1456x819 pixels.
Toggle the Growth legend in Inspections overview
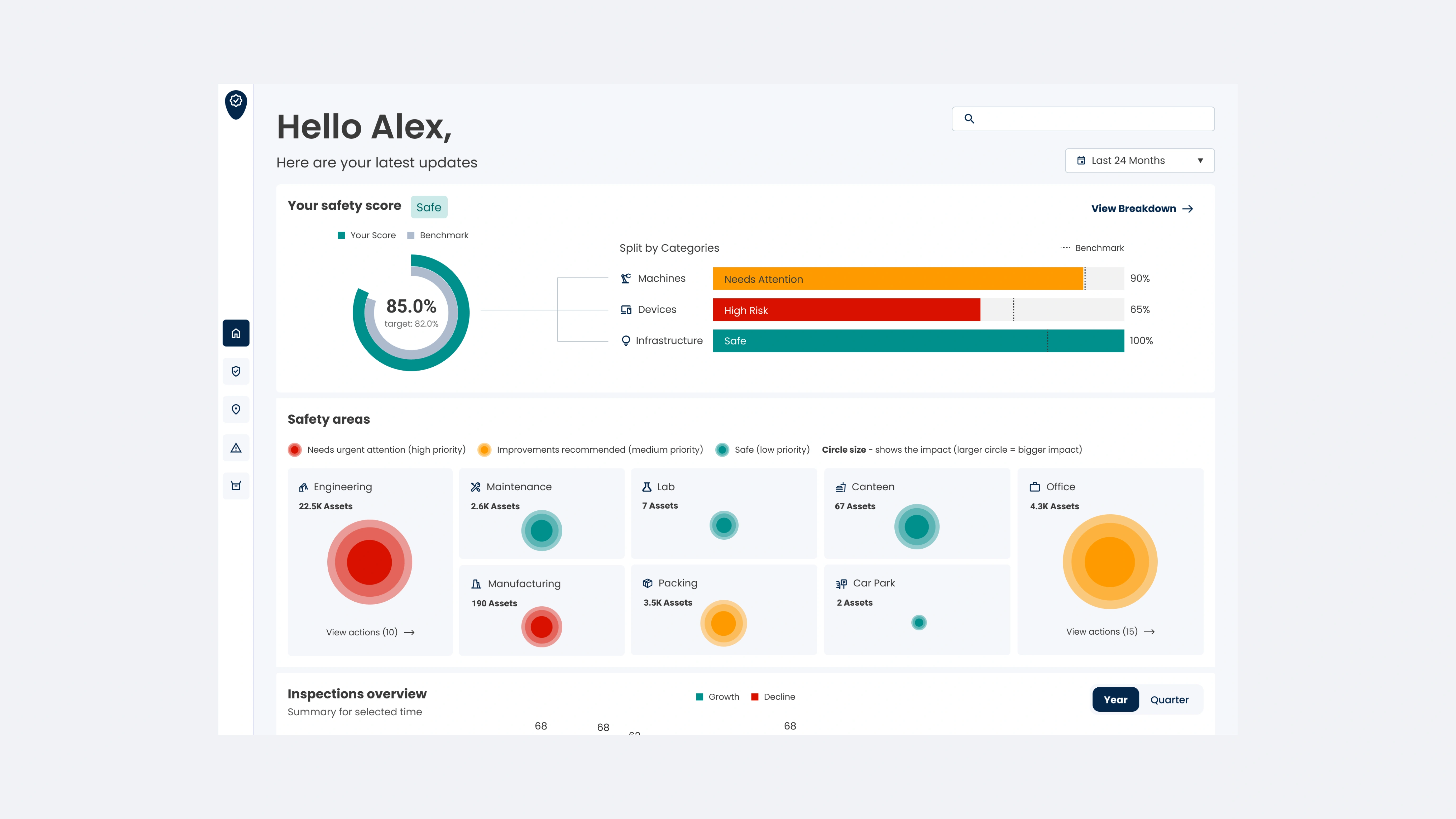pos(717,697)
